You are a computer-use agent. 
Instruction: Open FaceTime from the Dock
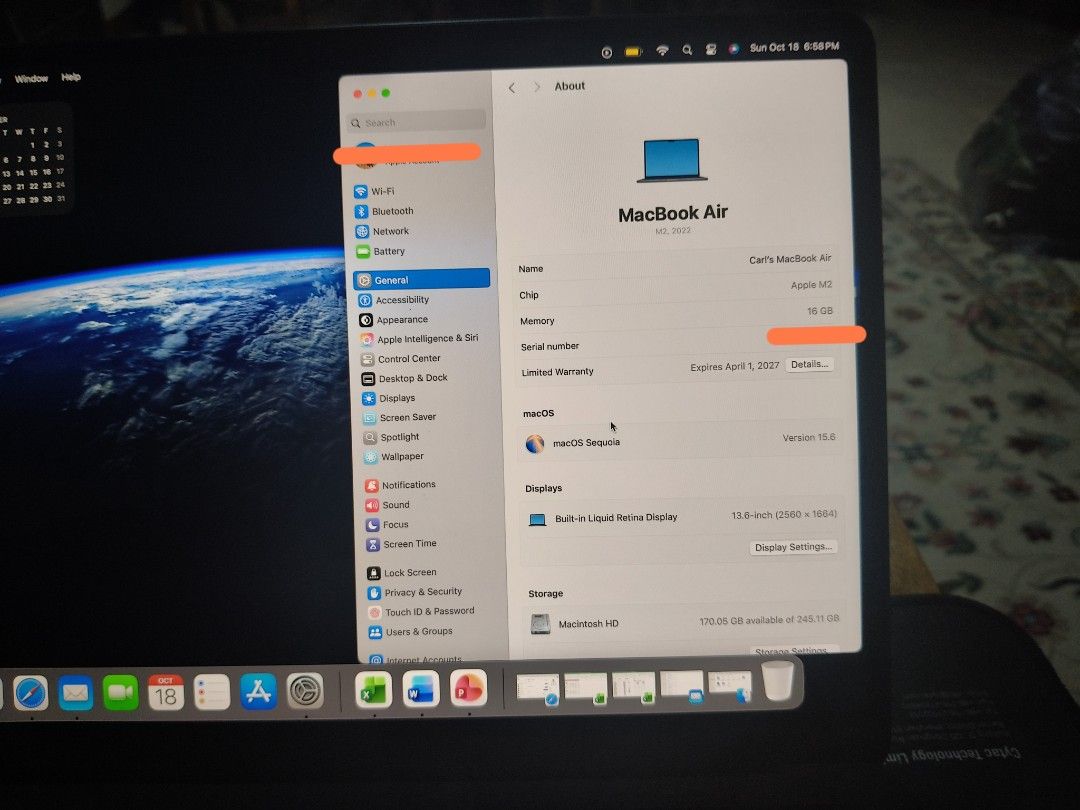click(121, 692)
